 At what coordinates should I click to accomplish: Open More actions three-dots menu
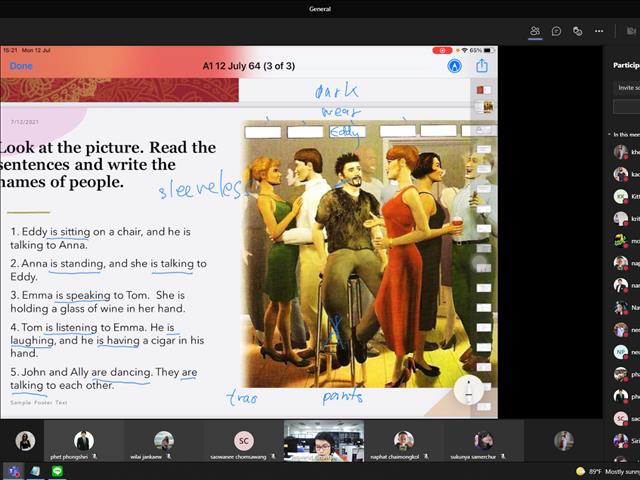(599, 31)
